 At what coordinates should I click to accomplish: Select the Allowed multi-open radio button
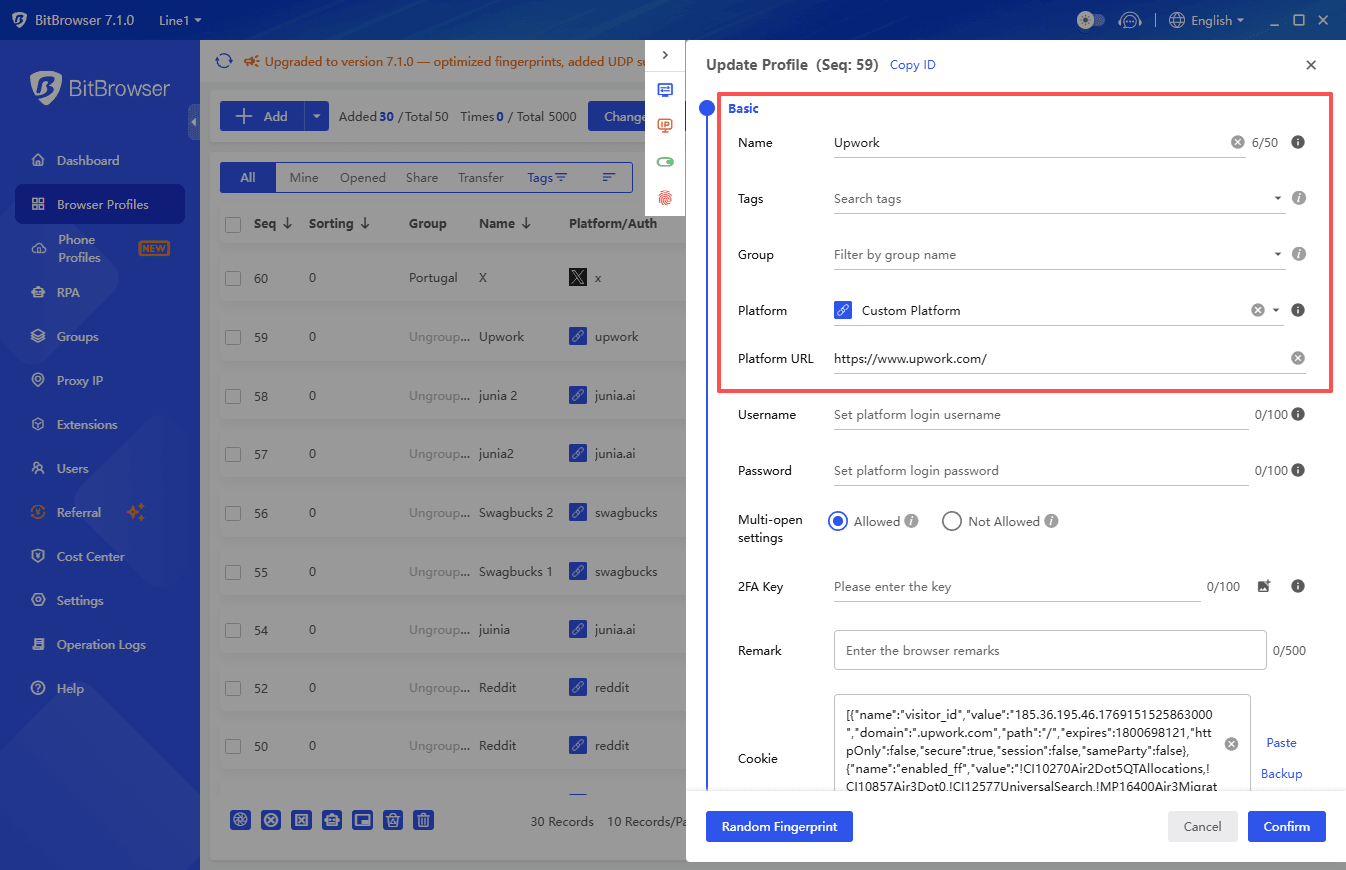838,521
